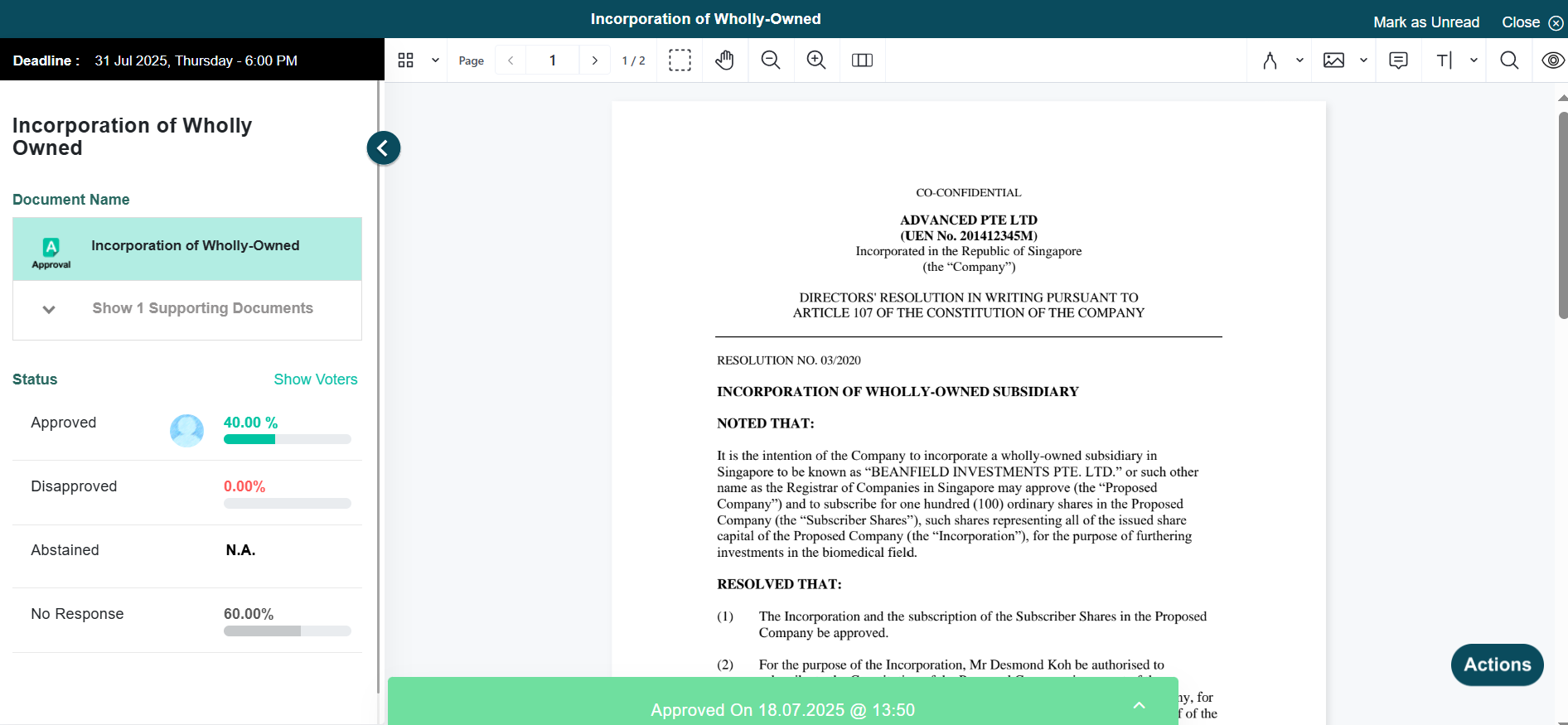Go to previous page arrow
The height and width of the screenshot is (725, 1568).
[511, 60]
